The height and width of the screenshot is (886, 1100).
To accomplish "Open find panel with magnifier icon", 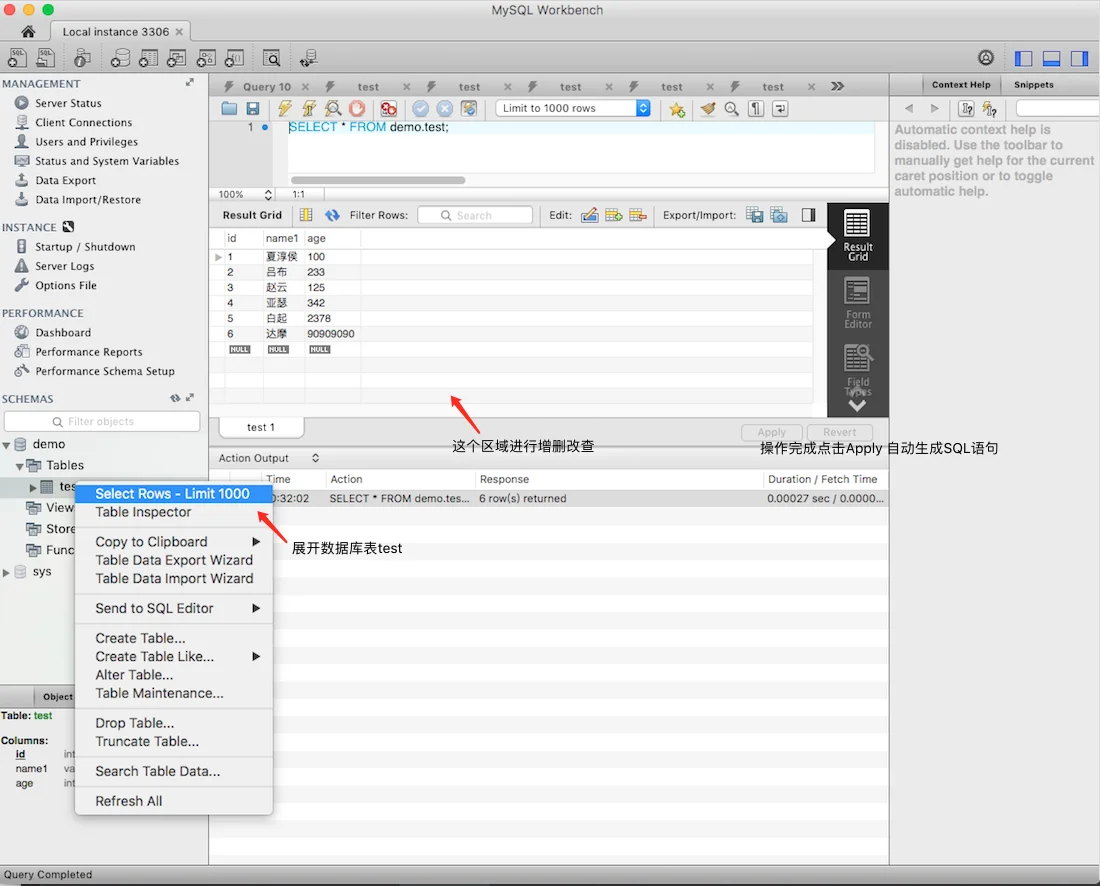I will pyautogui.click(x=732, y=109).
